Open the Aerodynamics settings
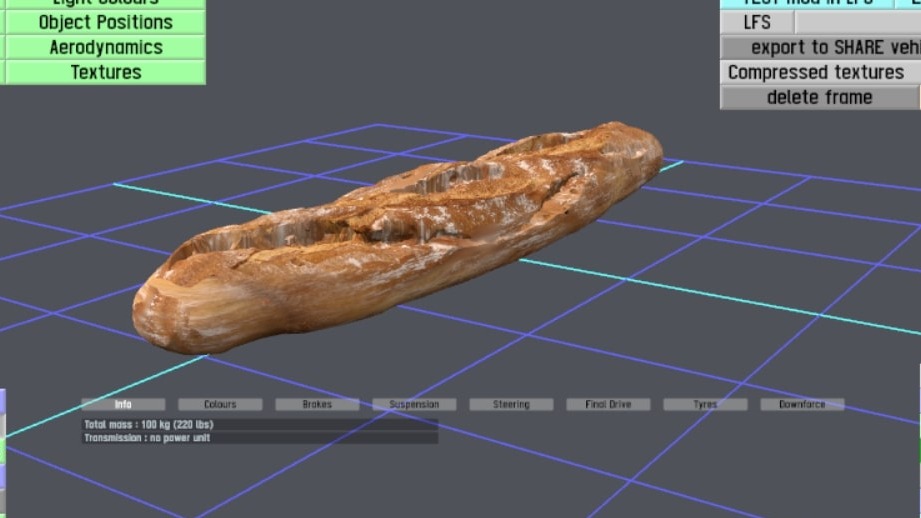The width and height of the screenshot is (921, 518). 106,48
